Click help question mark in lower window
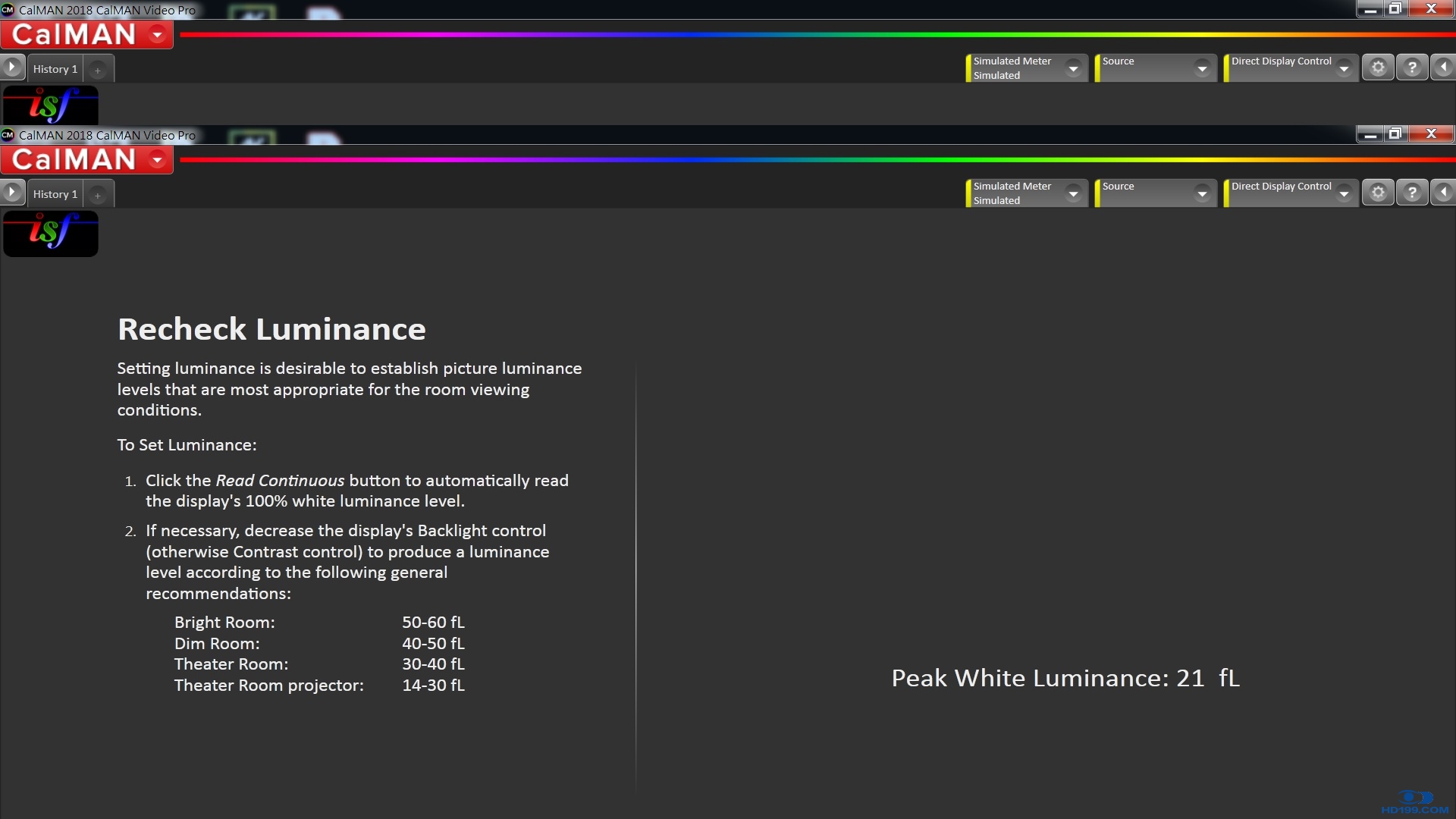This screenshot has height=819, width=1456. click(1412, 193)
